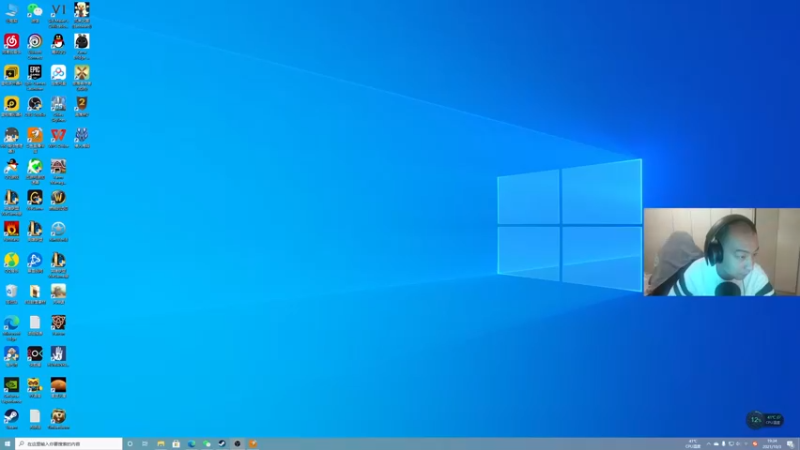Image resolution: width=800 pixels, height=450 pixels.
Task: Open File Explorer from the taskbar
Action: coord(161,444)
